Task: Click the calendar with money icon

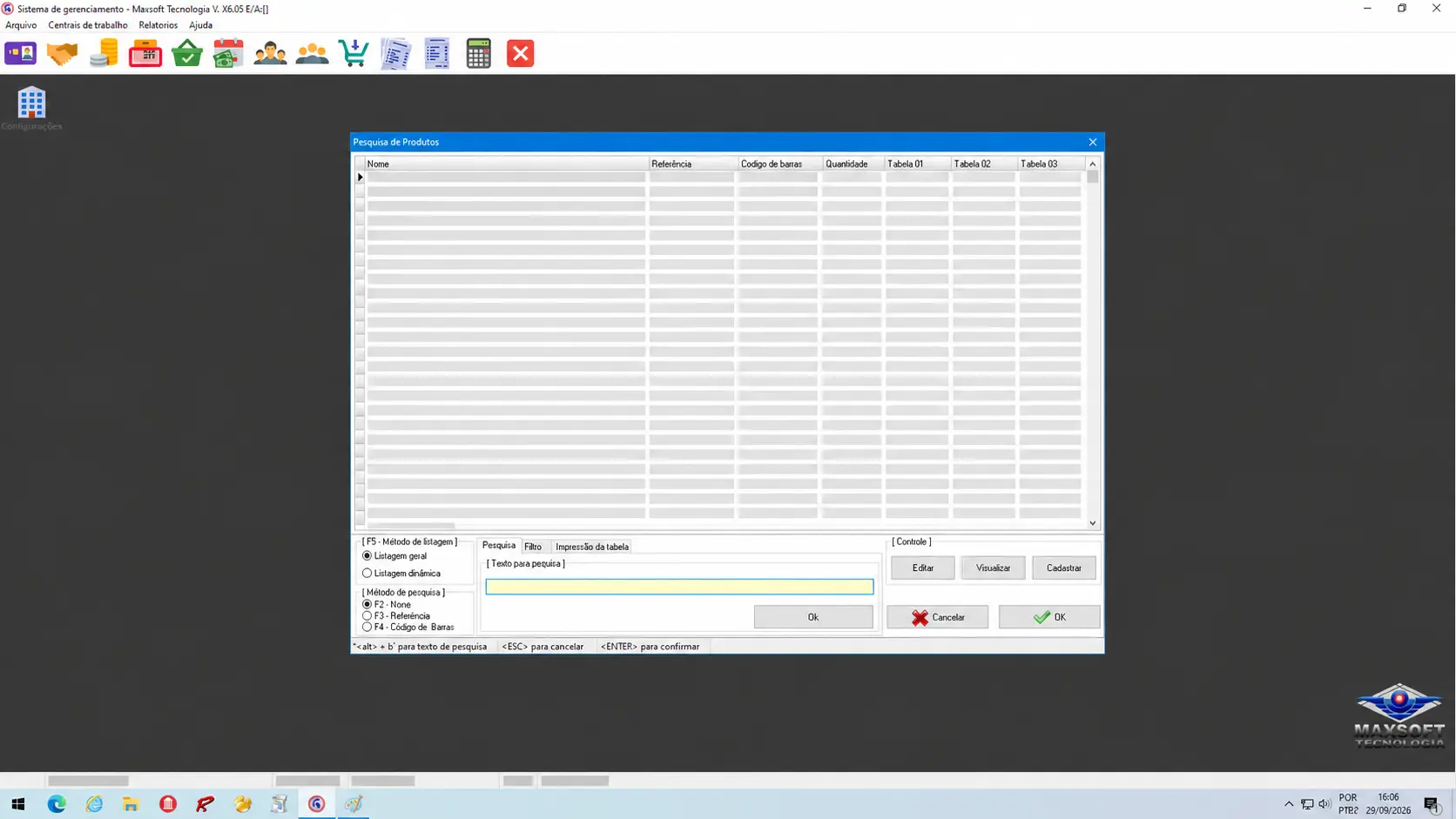Action: point(228,54)
